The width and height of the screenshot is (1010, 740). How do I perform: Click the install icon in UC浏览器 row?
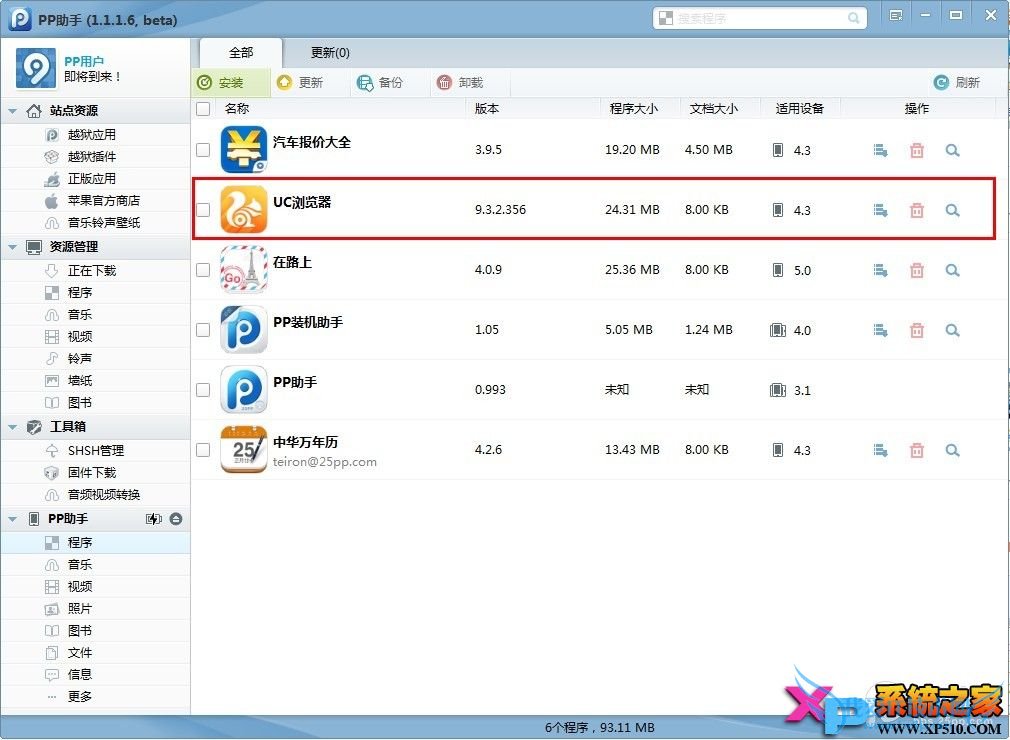point(881,211)
